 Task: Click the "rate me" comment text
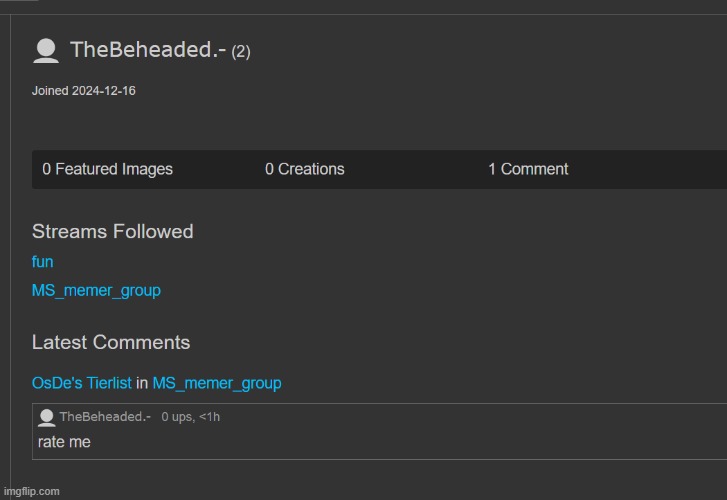[x=64, y=441]
